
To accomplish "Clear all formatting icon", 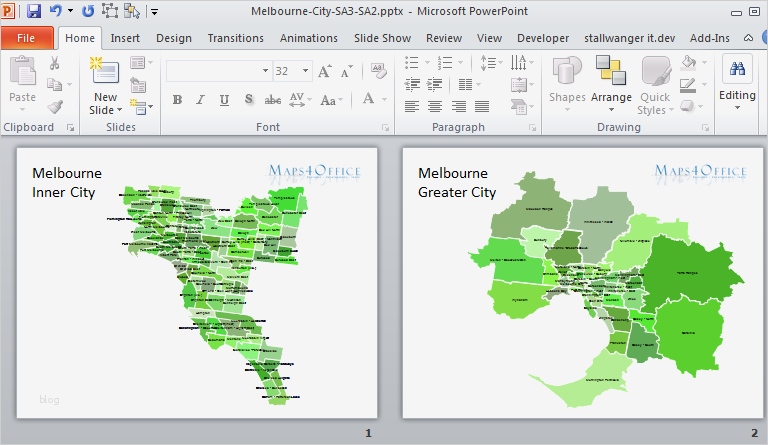I will click(x=378, y=70).
